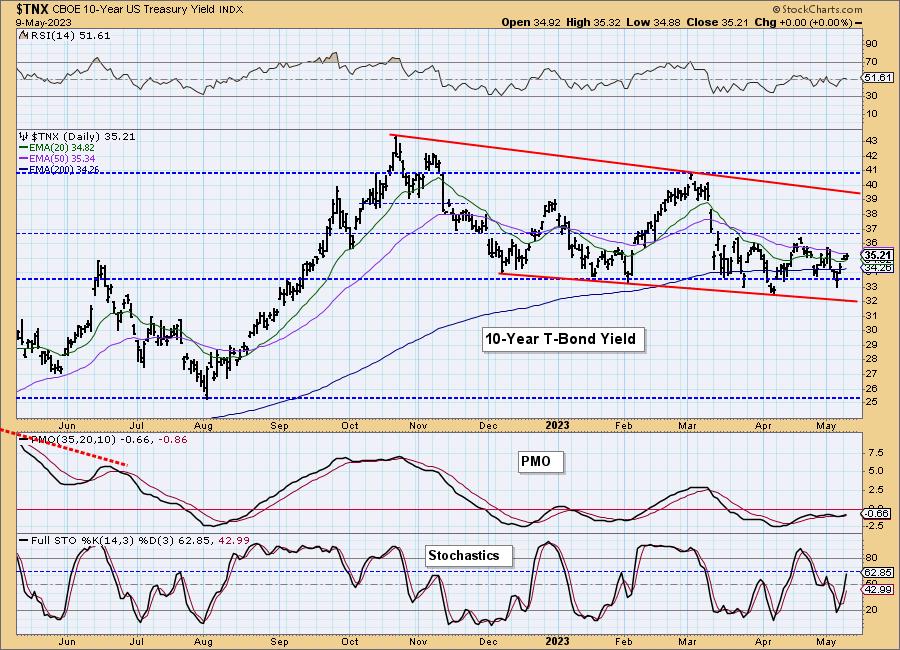
Task: Click the RSI(14) 51.61 indicator label
Action: click(x=69, y=36)
